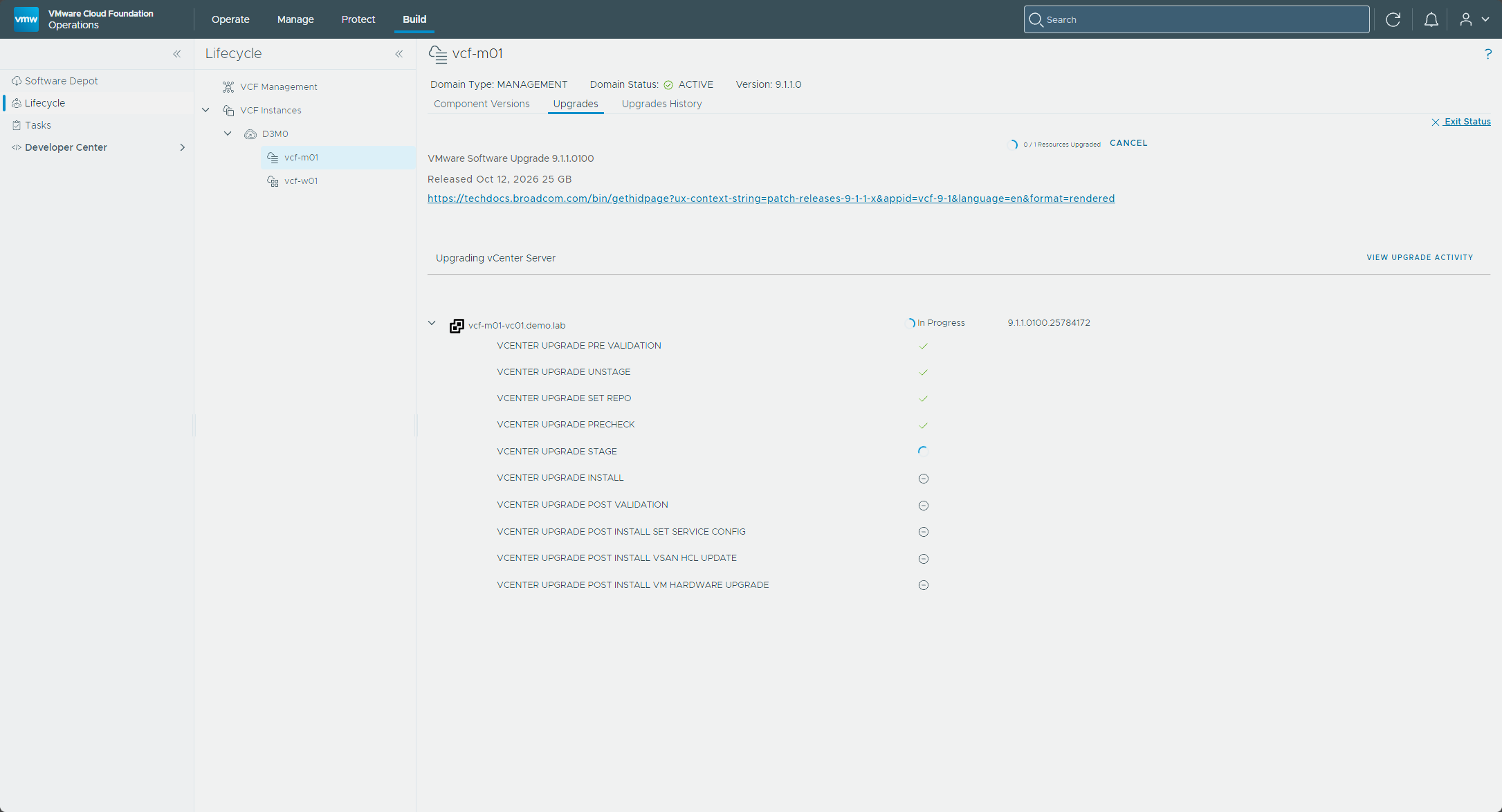The height and width of the screenshot is (812, 1502).
Task: Switch to the Component Versions tab
Action: tap(482, 104)
